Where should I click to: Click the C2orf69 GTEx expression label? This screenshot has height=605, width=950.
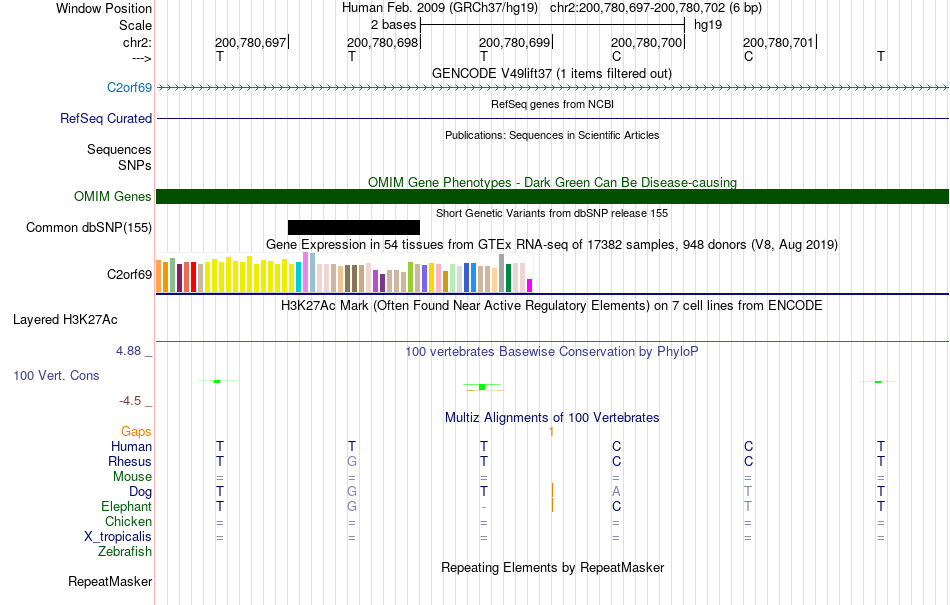tap(129, 274)
